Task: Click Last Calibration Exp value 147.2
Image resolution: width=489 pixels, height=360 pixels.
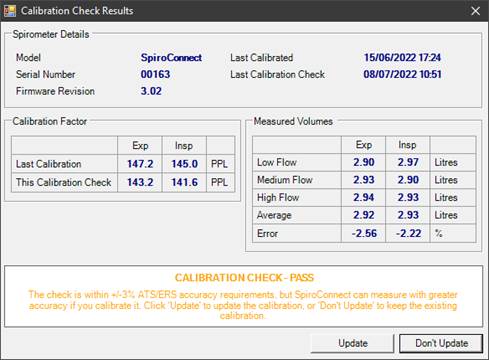Action: coord(140,164)
